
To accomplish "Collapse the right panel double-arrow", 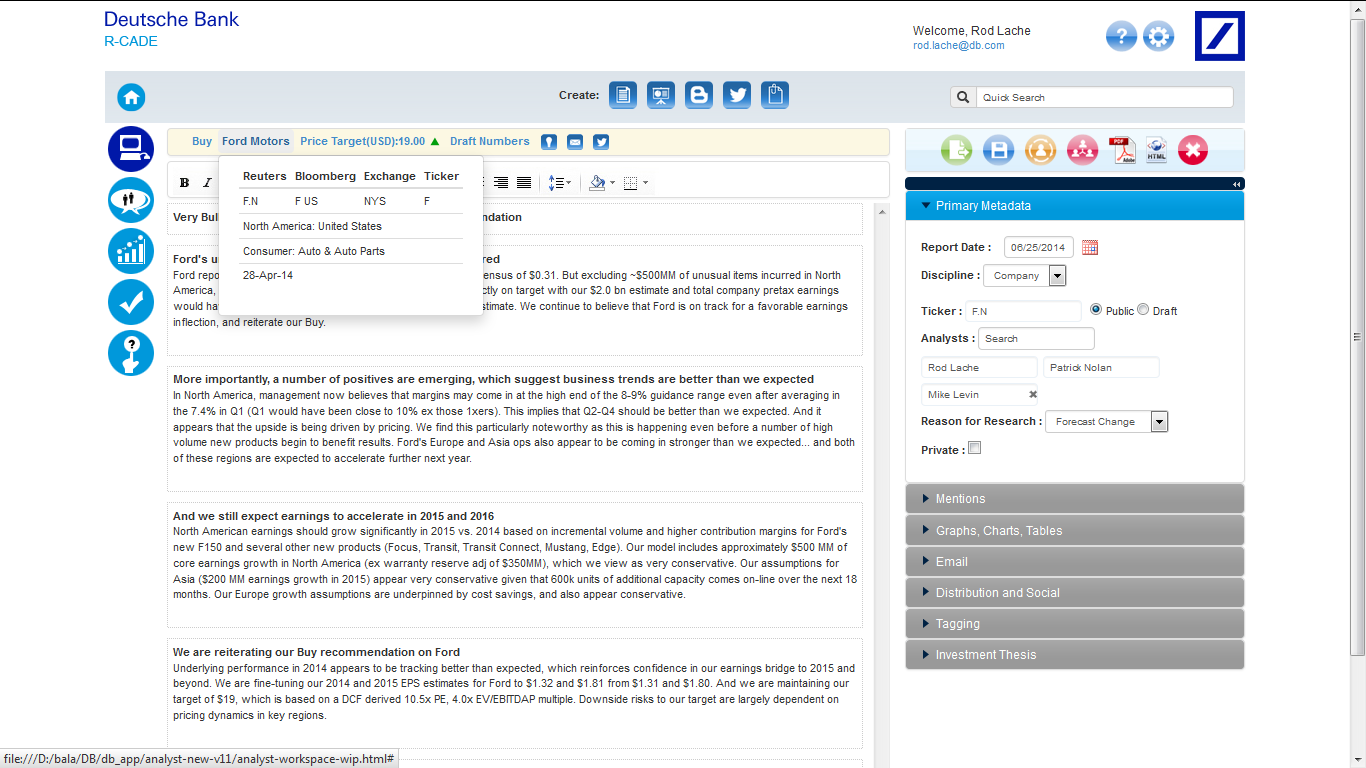I will [x=1237, y=184].
